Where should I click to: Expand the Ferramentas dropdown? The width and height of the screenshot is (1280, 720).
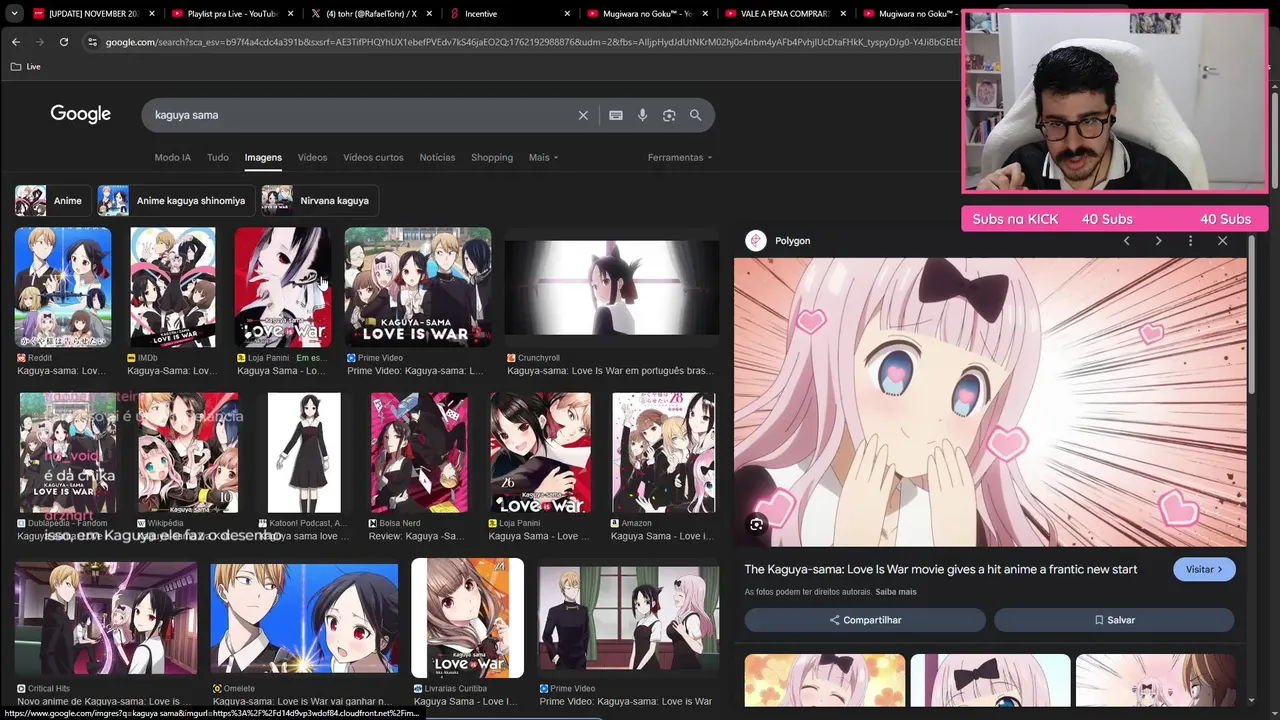tap(680, 157)
